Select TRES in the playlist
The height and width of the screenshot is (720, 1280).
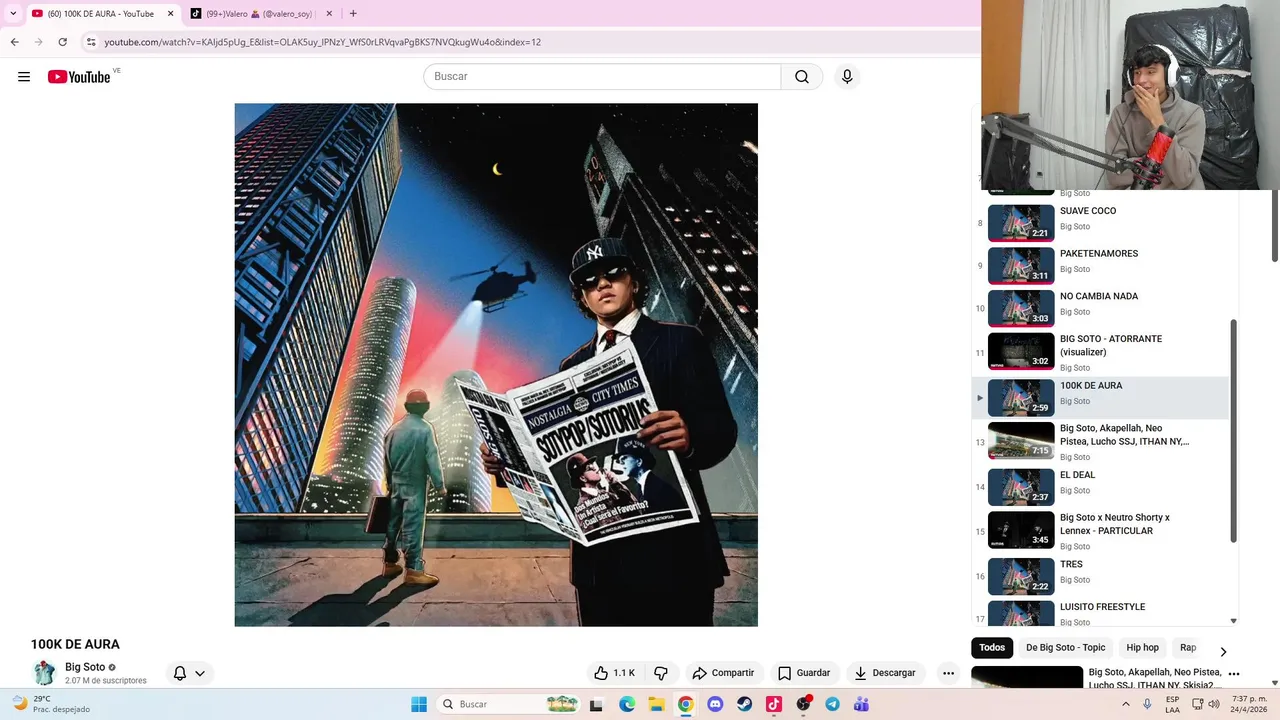pos(1100,576)
